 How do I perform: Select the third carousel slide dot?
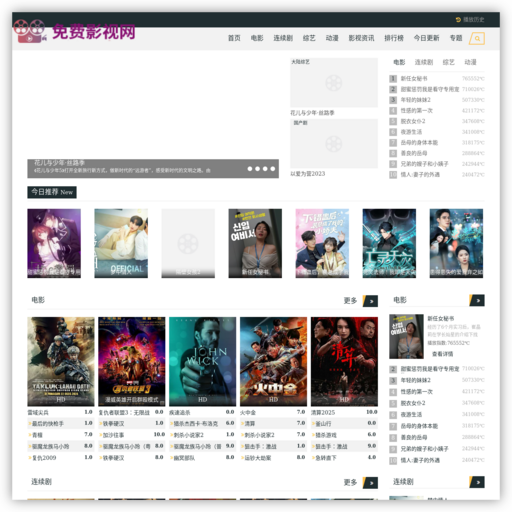coord(265,169)
